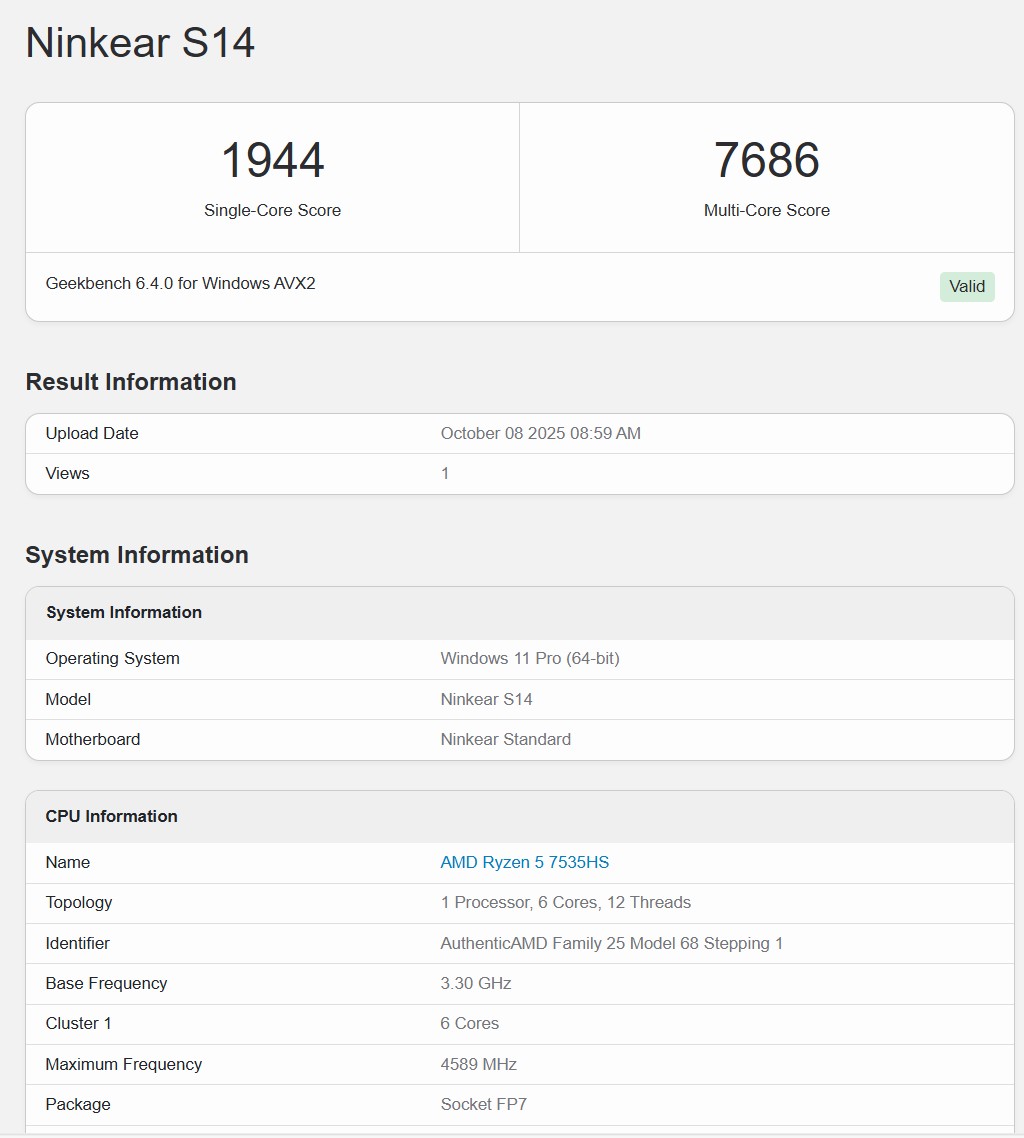Click the Cluster 1 label
Viewport: 1024px width, 1138px height.
(78, 1023)
